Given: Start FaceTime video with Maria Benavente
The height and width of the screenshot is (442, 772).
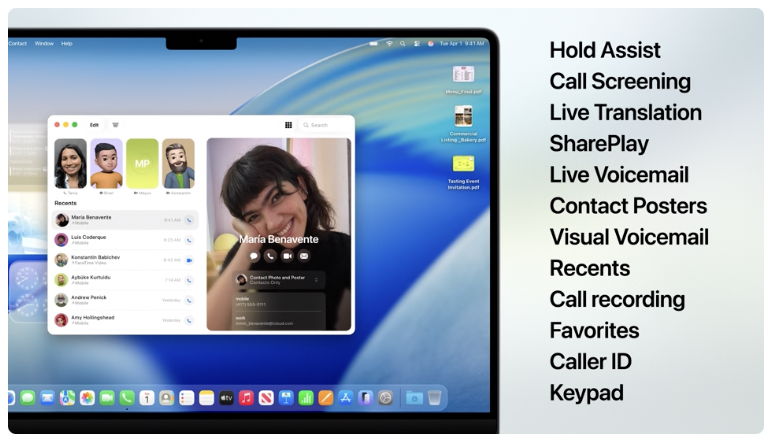Looking at the screenshot, I should point(287,256).
